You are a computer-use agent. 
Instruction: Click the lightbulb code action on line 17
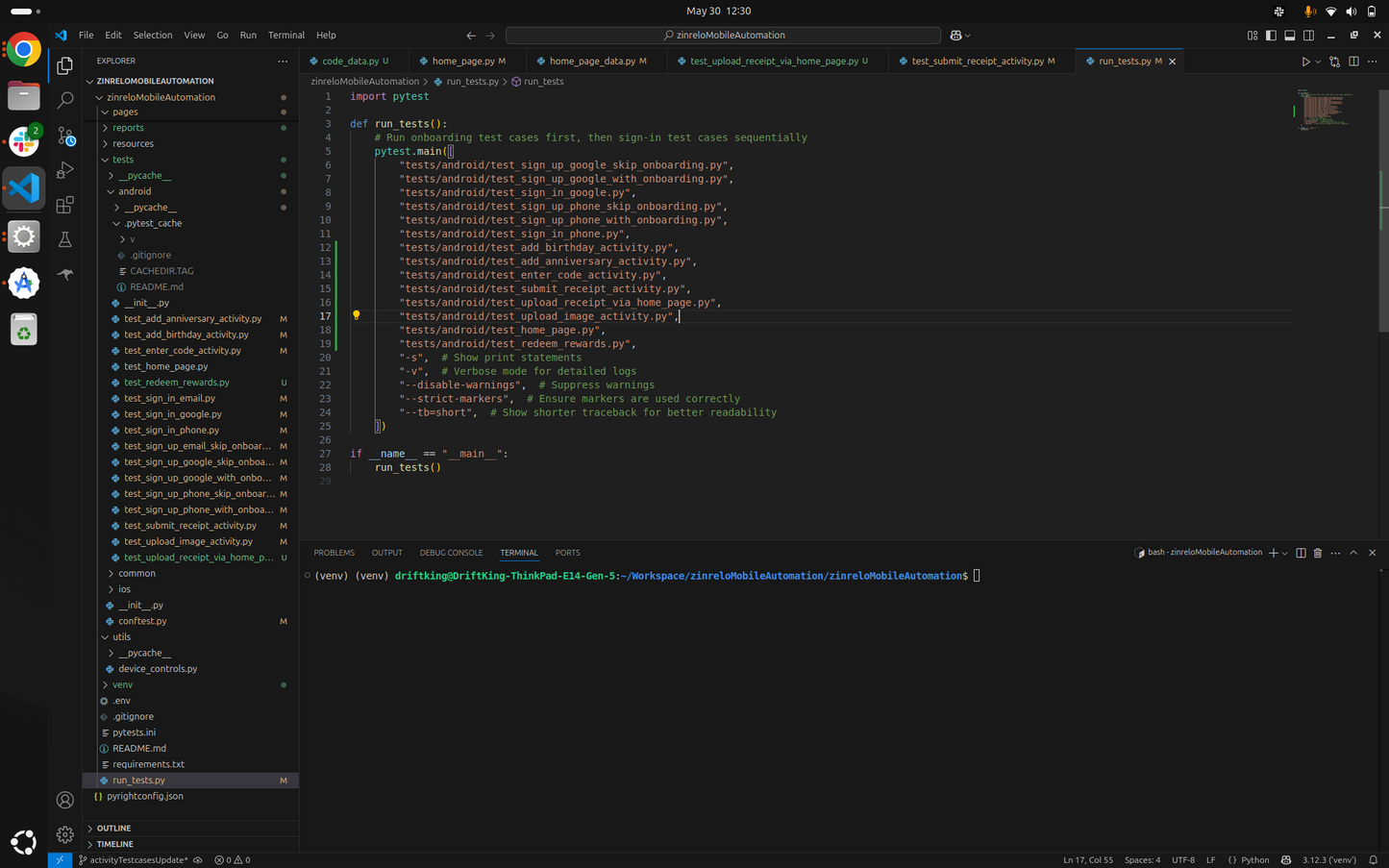[356, 315]
